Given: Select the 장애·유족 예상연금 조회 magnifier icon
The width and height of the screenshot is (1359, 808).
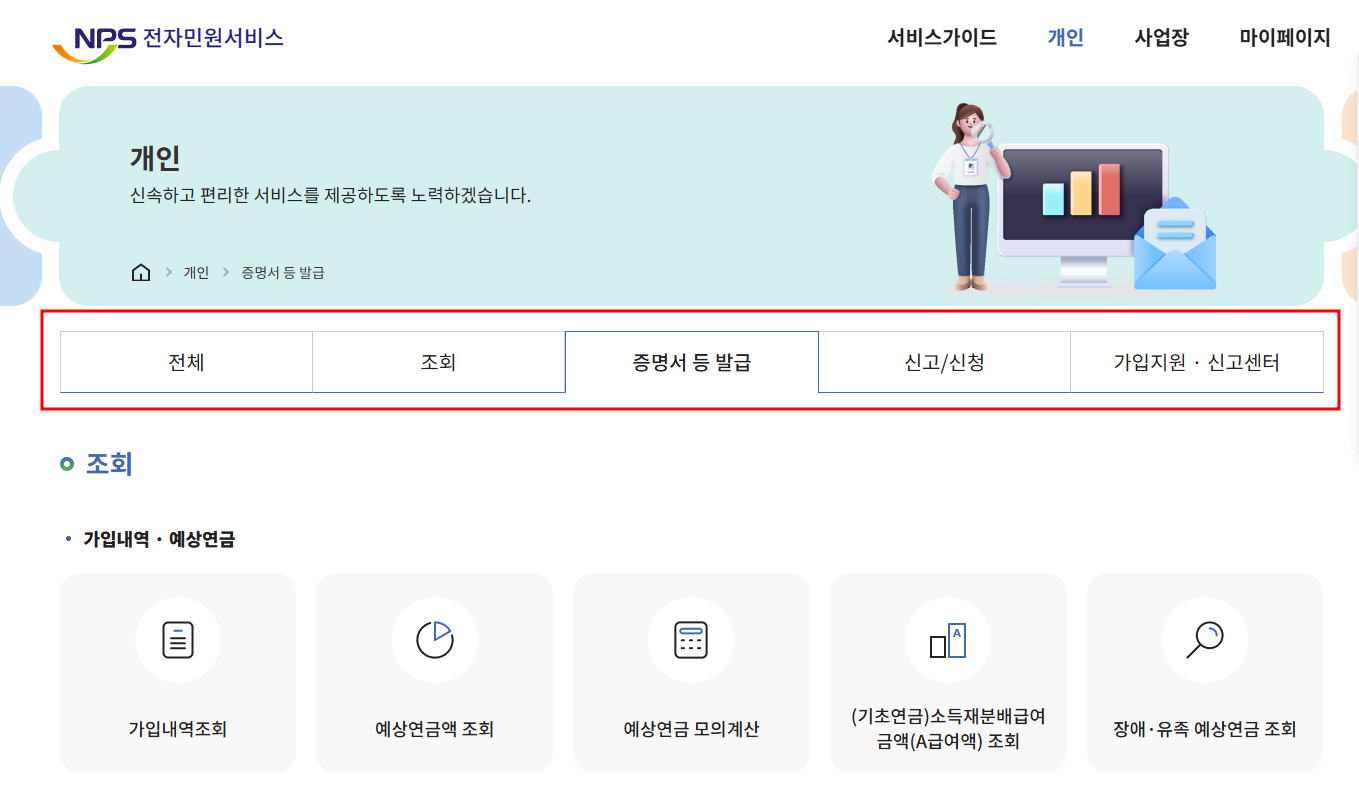Looking at the screenshot, I should point(1205,640).
